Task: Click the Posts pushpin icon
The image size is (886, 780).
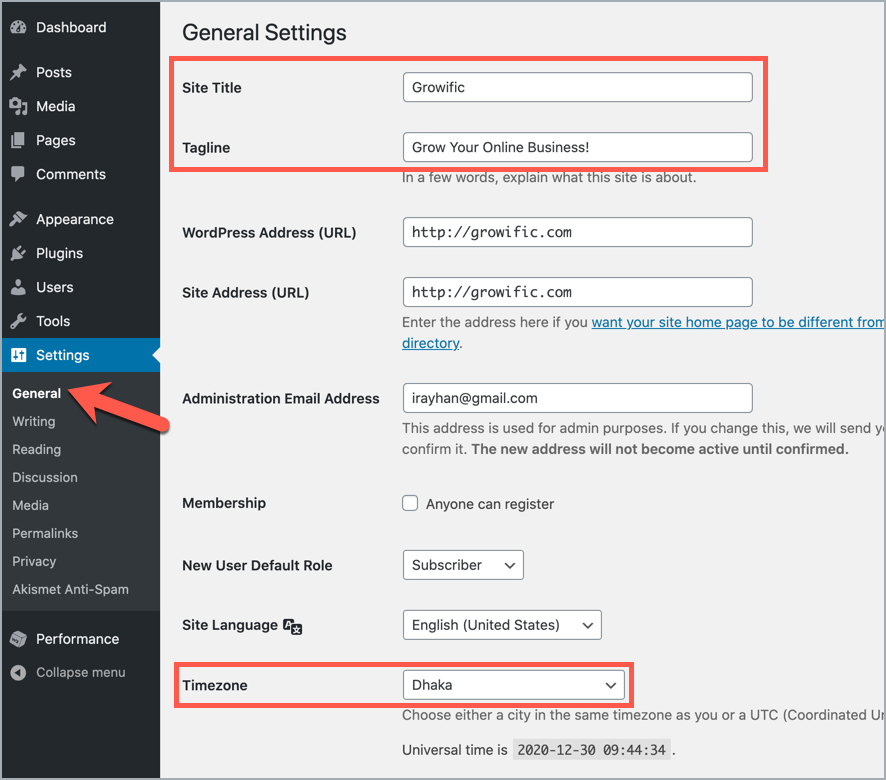Action: [x=18, y=72]
